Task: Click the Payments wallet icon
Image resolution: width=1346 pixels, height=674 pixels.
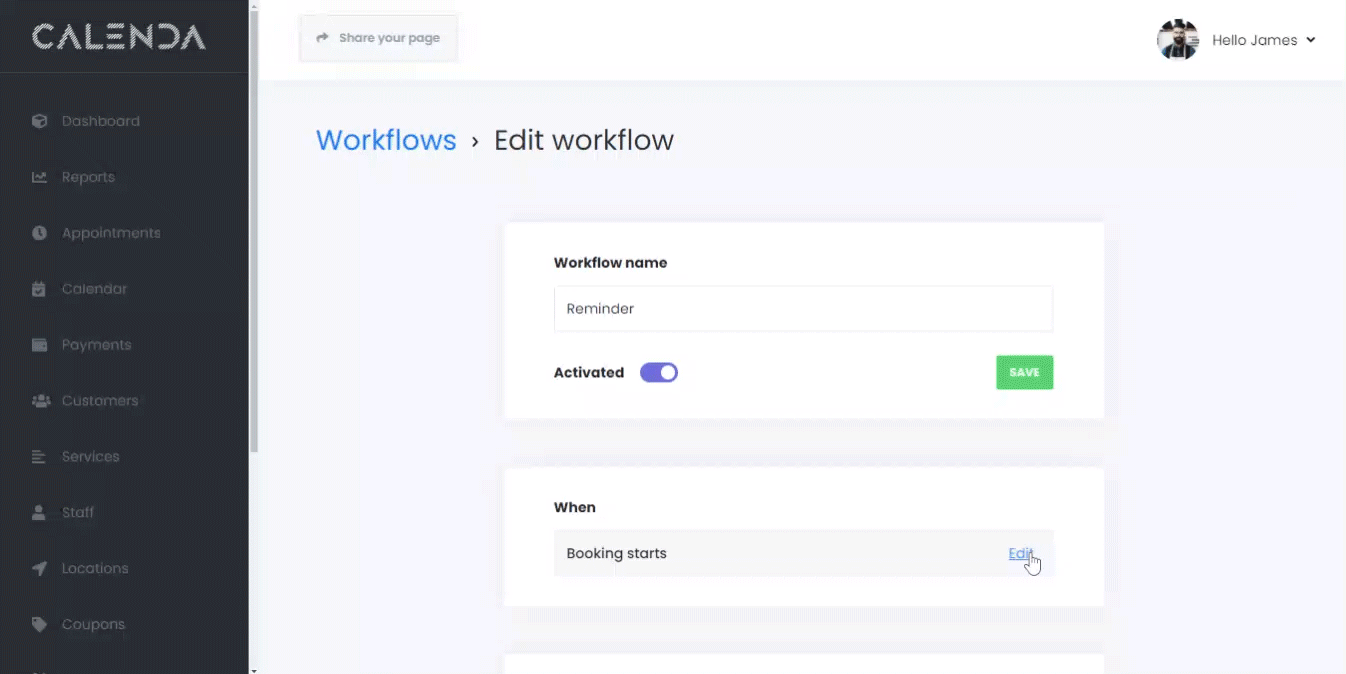Action: click(x=40, y=345)
